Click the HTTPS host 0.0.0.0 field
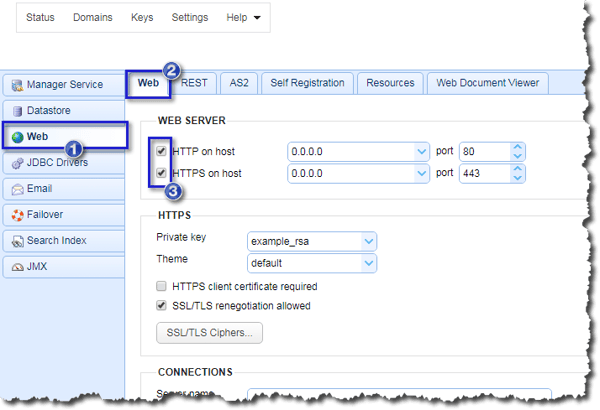Viewport: 600px width, 410px height. pyautogui.click(x=351, y=173)
